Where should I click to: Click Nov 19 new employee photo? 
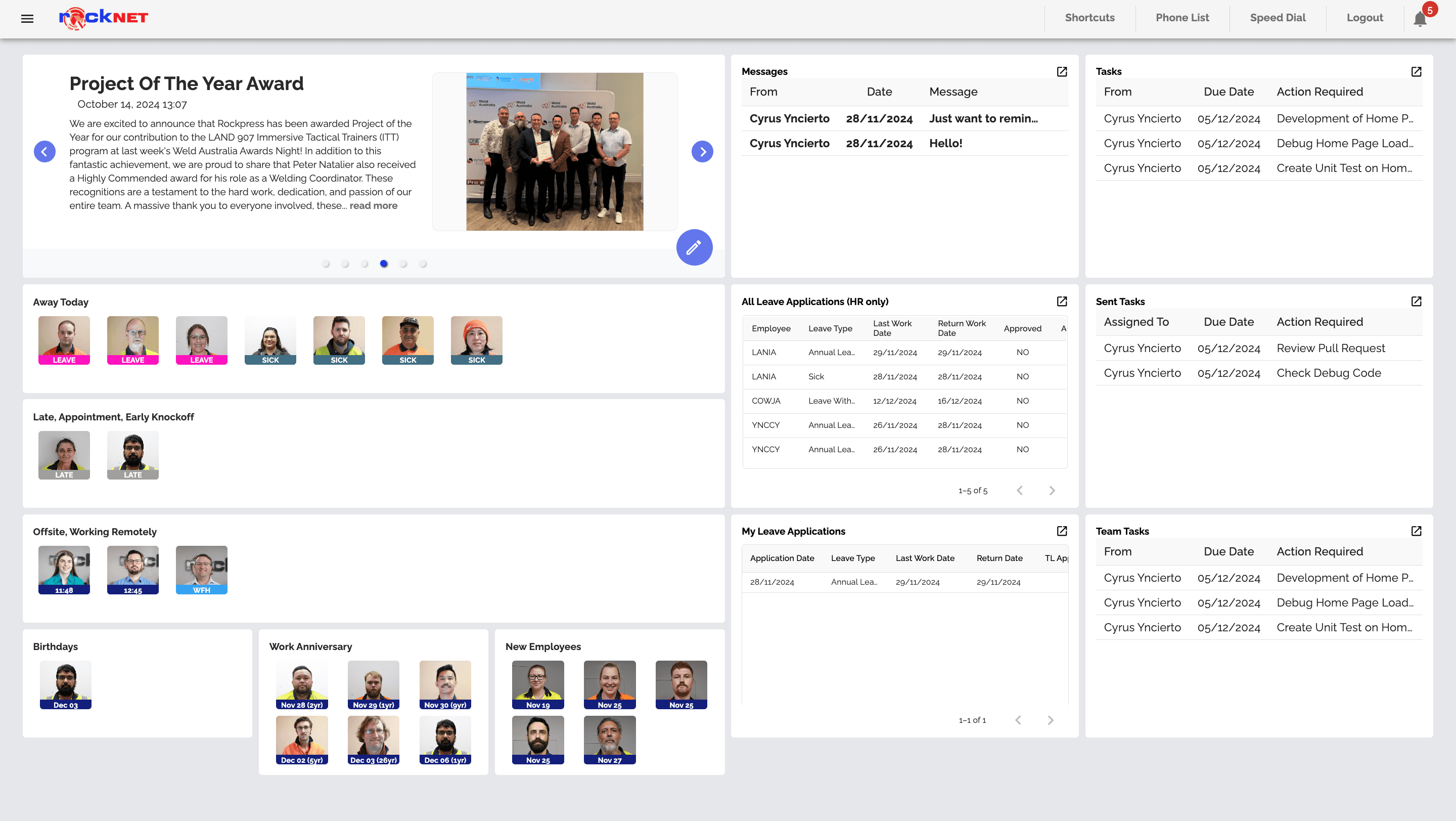[538, 685]
